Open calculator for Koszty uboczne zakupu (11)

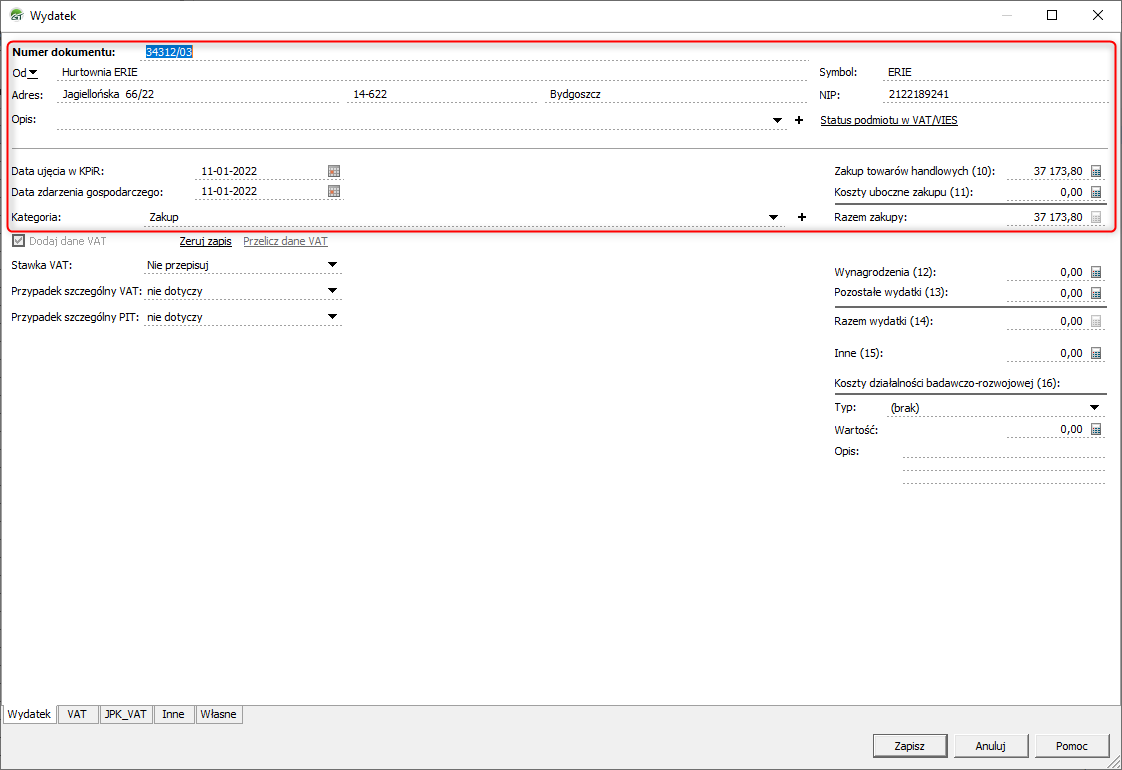1096,192
